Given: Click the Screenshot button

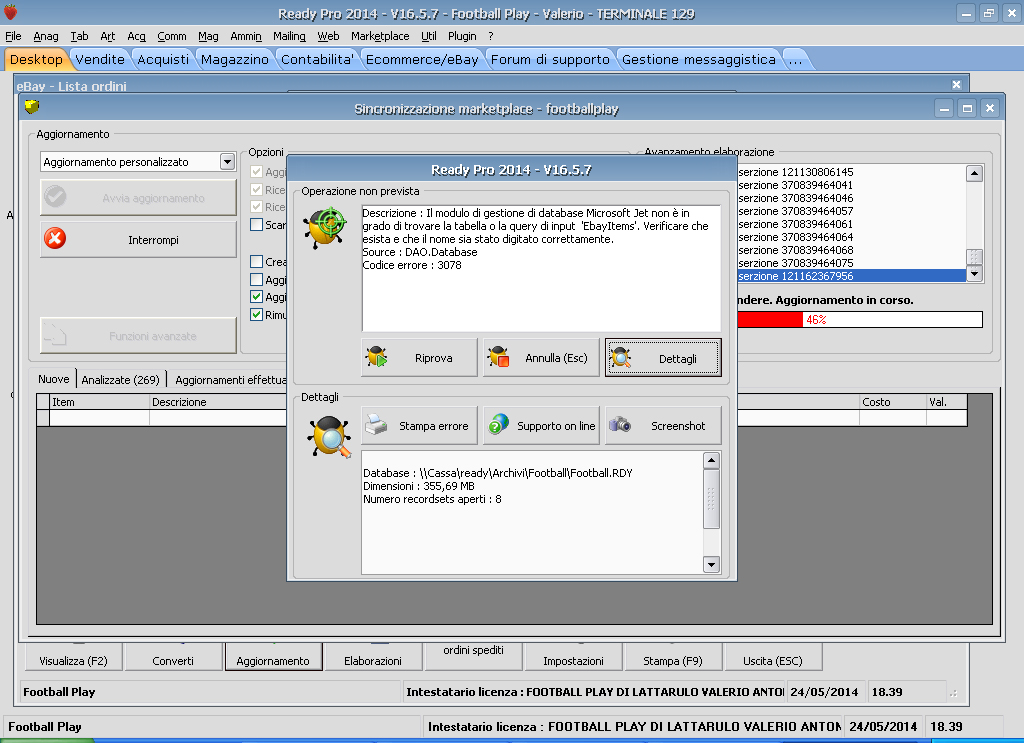Looking at the screenshot, I should tap(663, 425).
